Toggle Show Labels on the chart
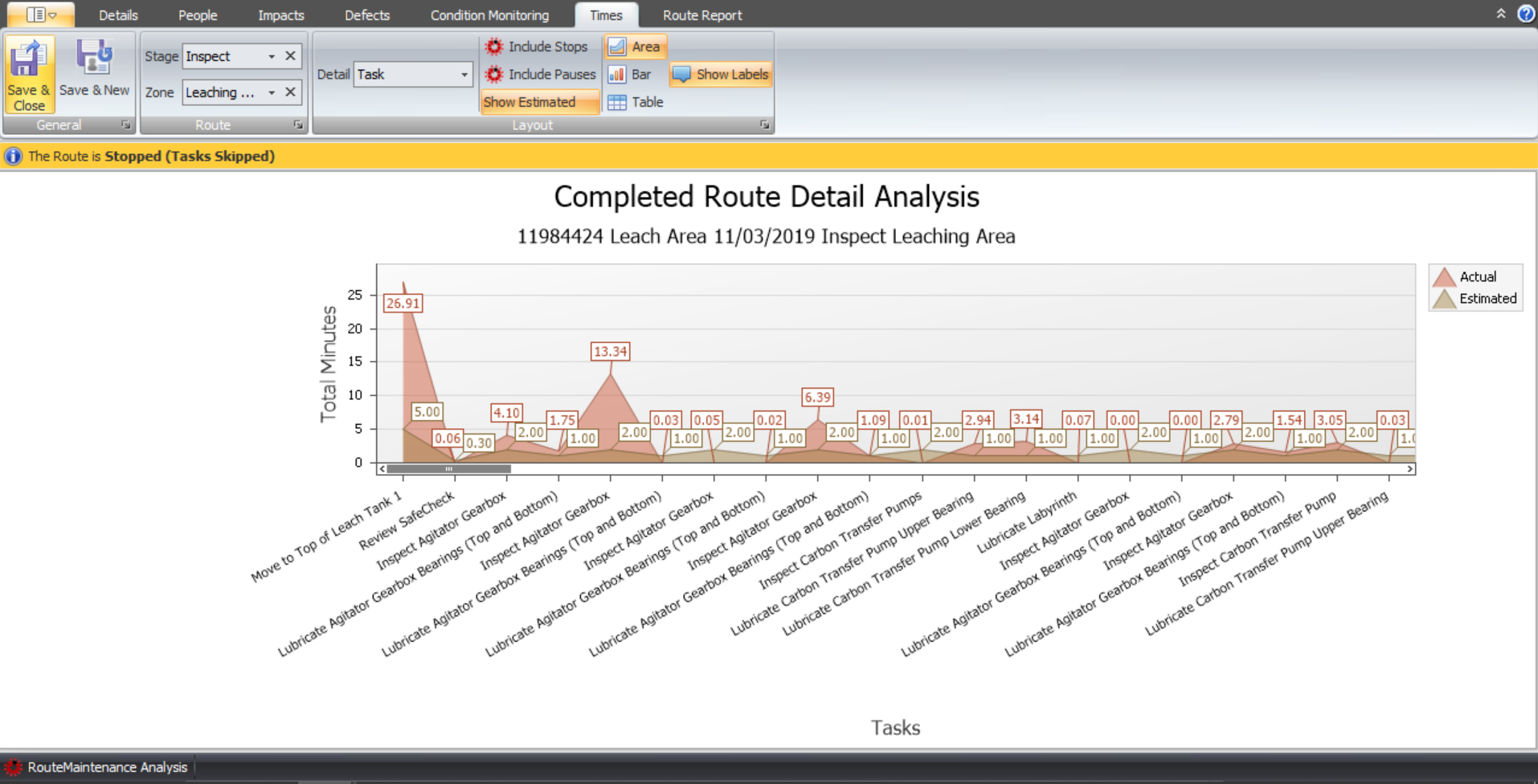This screenshot has height=784, width=1538. click(x=721, y=74)
